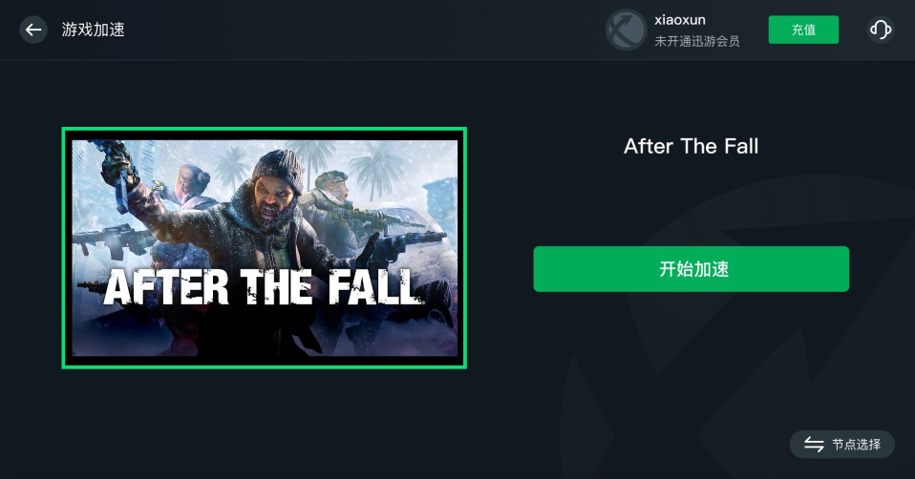This screenshot has width=915, height=479.
Task: Click the green selection border of the game card
Action: click(x=264, y=130)
